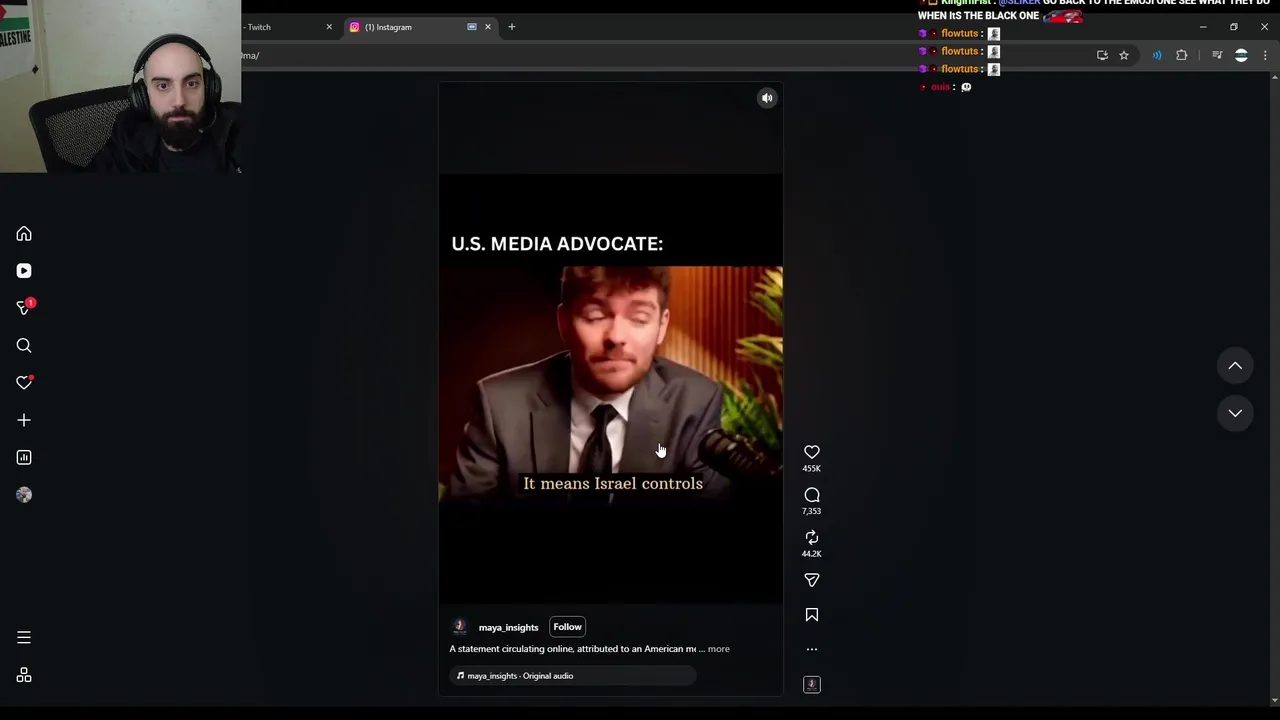The width and height of the screenshot is (1280, 720).
Task: Open the Meta apps icon at sidebar bottom
Action: [x=24, y=675]
